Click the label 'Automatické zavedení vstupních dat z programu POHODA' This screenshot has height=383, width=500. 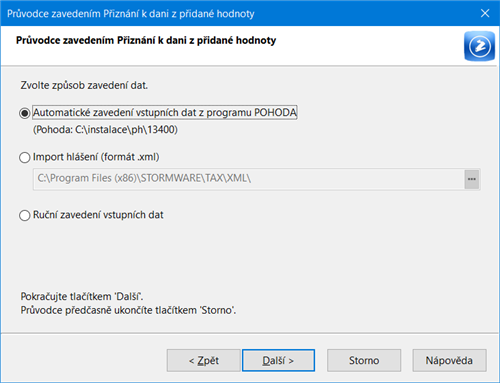coord(165,113)
